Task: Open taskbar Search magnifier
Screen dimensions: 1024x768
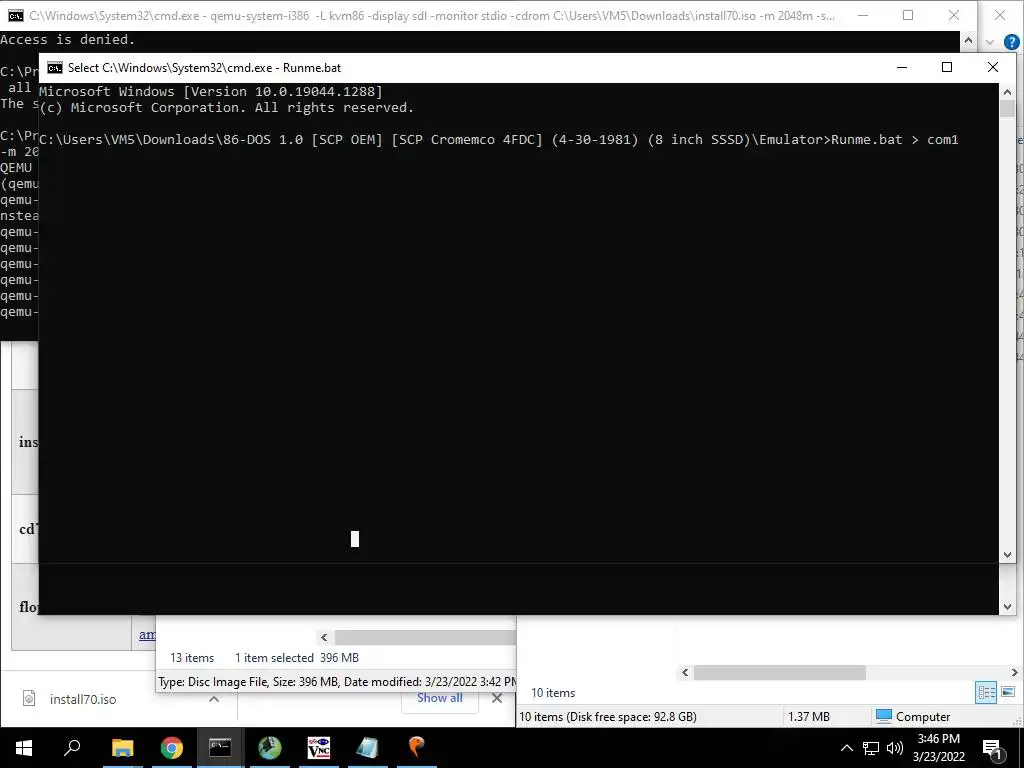Action: [72, 748]
